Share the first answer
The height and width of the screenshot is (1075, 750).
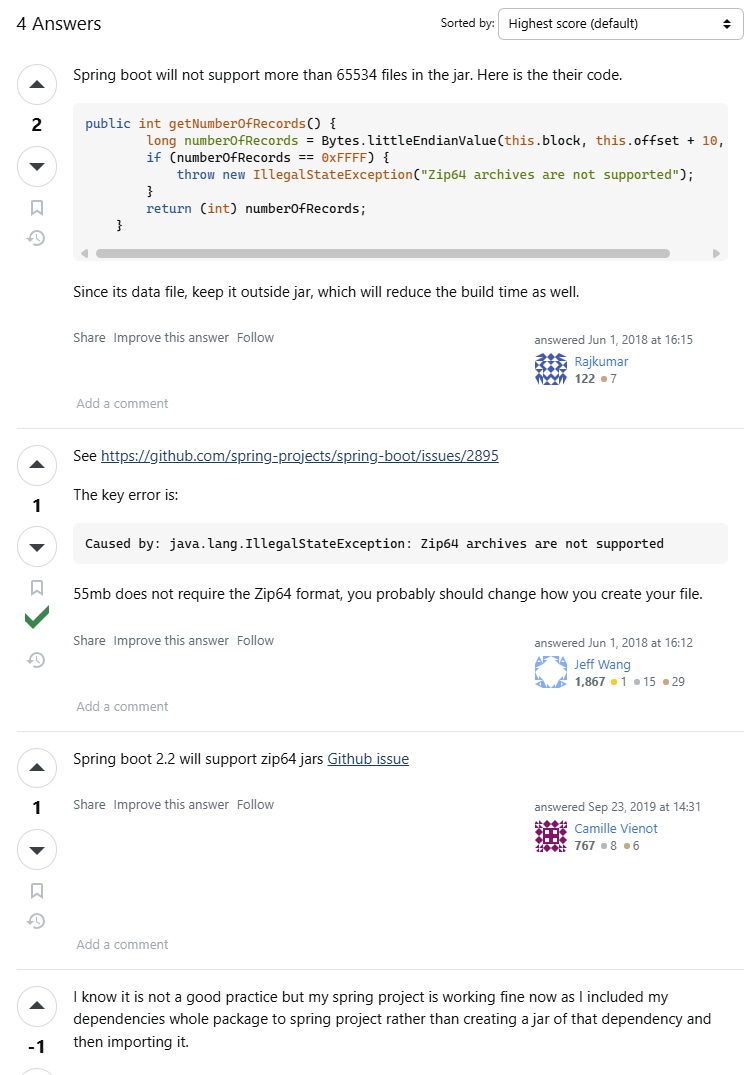pos(89,337)
